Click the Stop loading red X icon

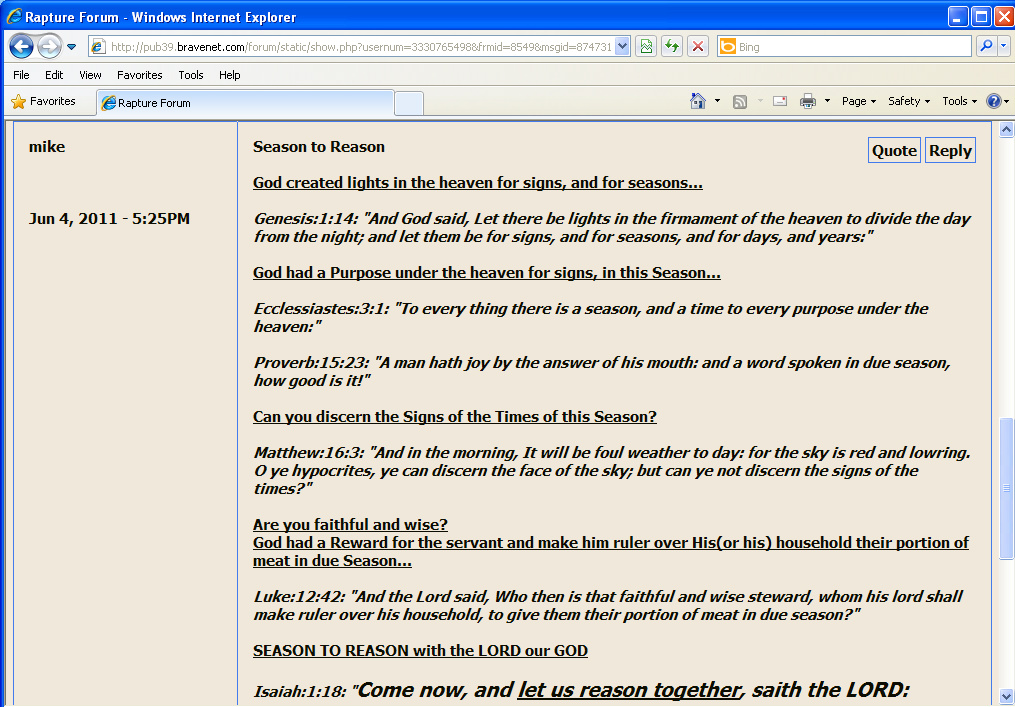(698, 47)
